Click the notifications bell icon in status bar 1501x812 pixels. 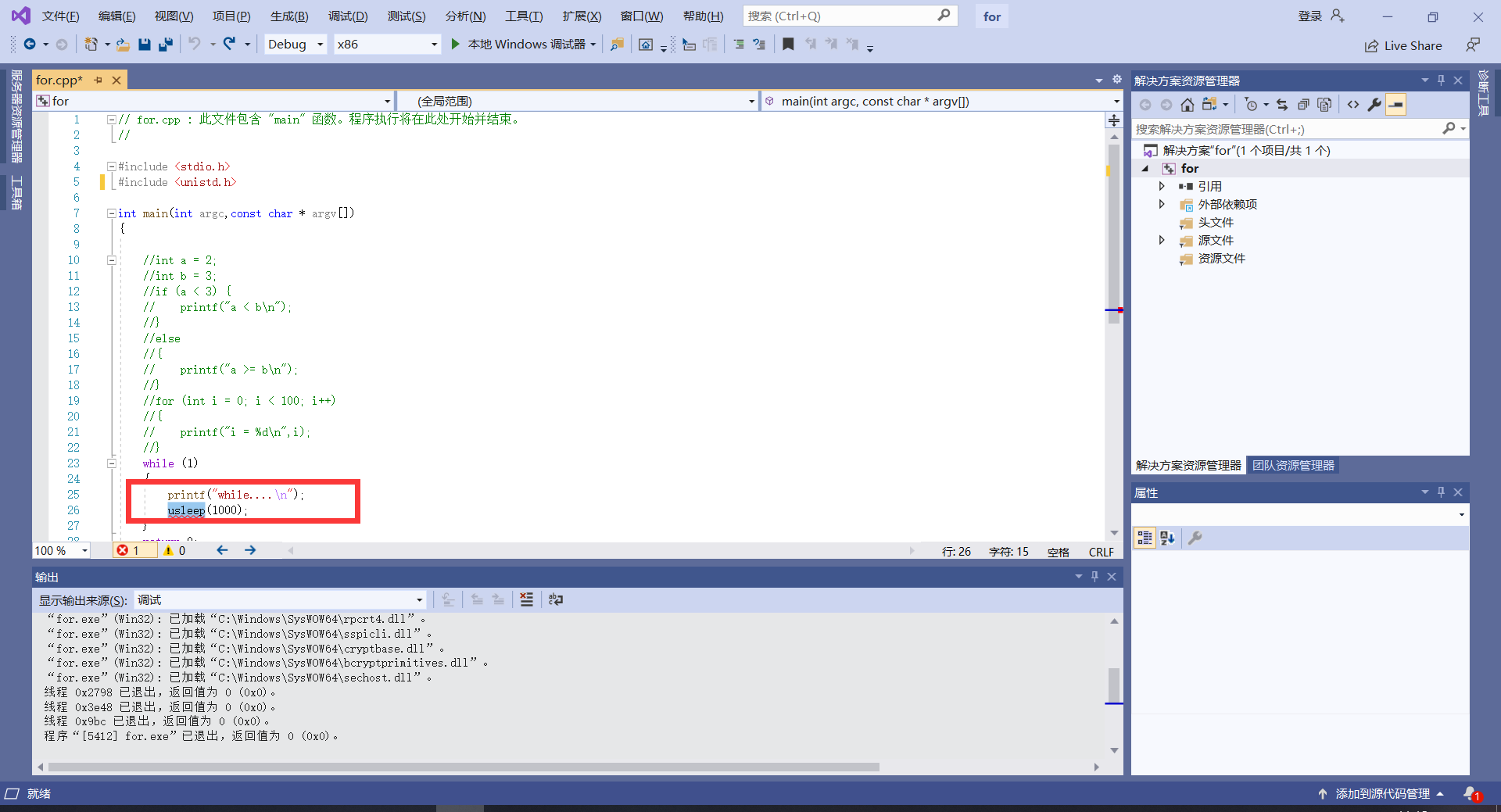pyautogui.click(x=1471, y=794)
